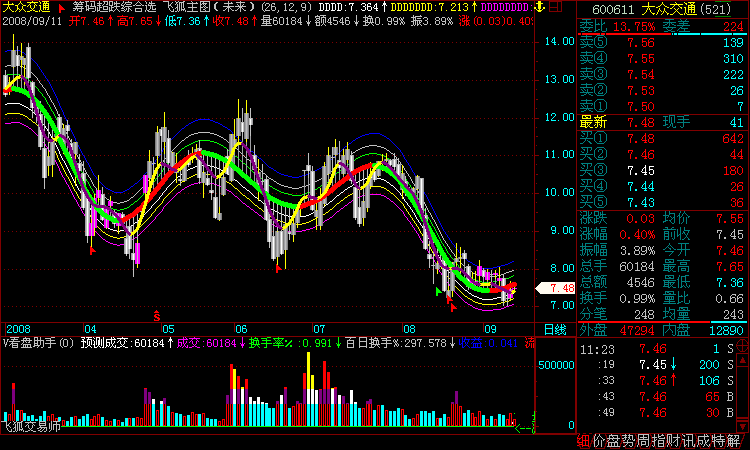Open the 财 finance tab
Image resolution: width=750 pixels, height=450 pixels.
(673, 441)
